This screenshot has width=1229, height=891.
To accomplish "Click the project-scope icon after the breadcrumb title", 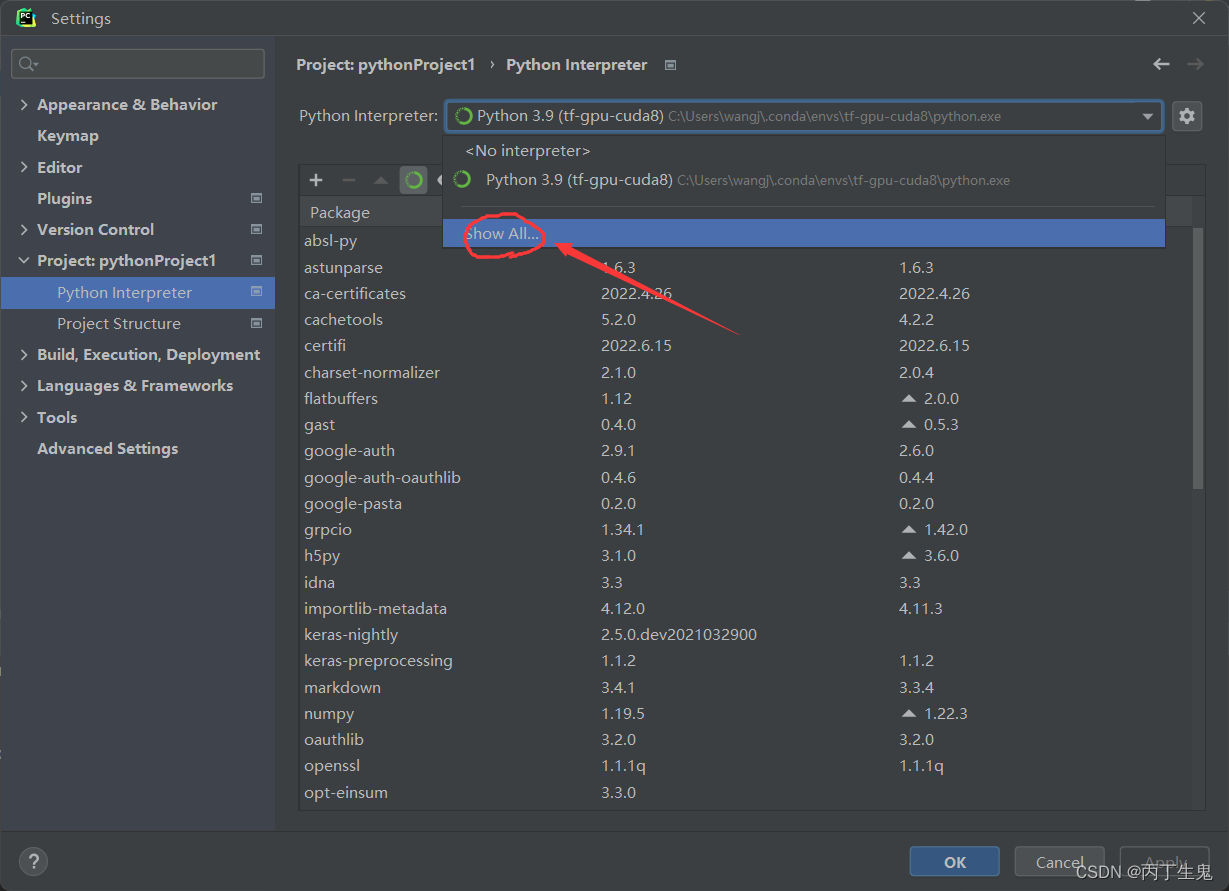I will pos(670,65).
